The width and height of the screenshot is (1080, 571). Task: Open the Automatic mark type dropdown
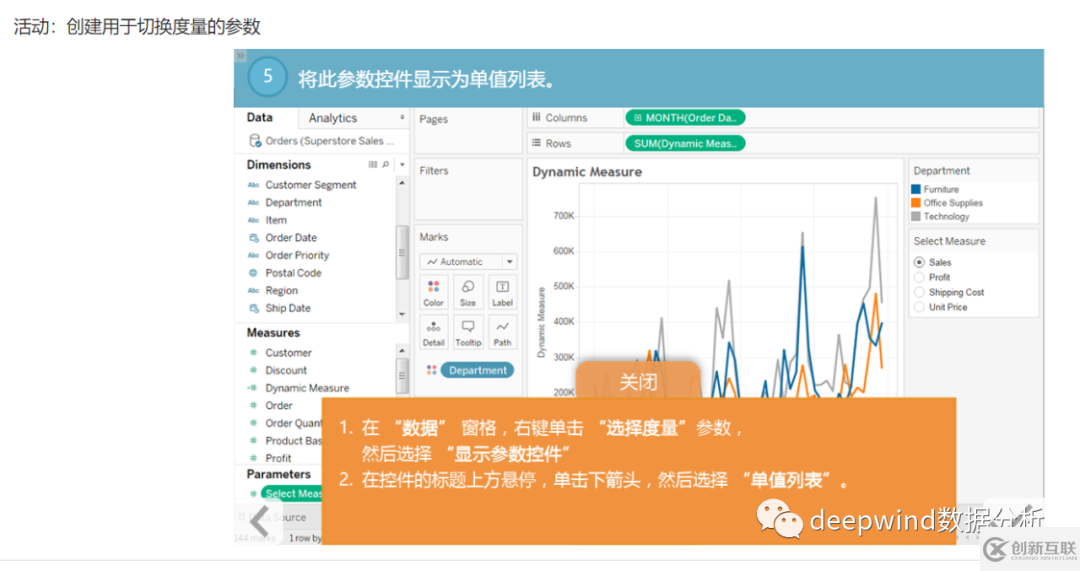(468, 262)
